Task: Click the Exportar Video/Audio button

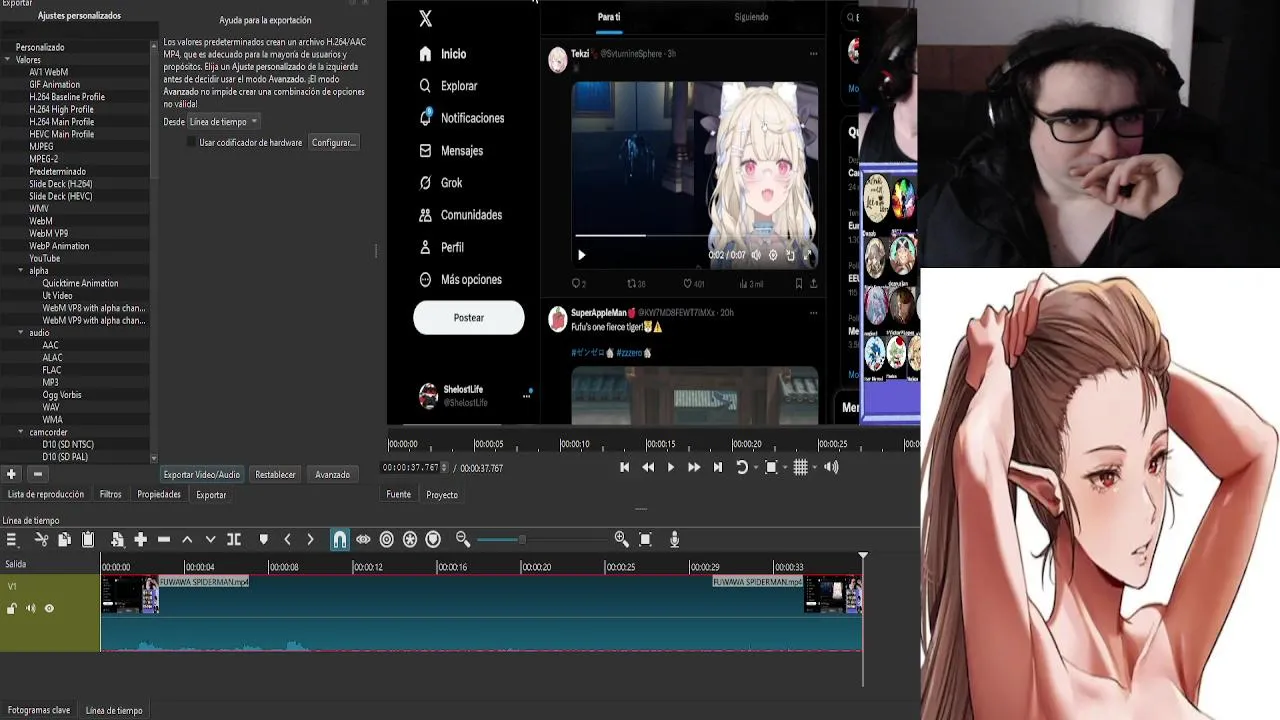Action: [202, 475]
